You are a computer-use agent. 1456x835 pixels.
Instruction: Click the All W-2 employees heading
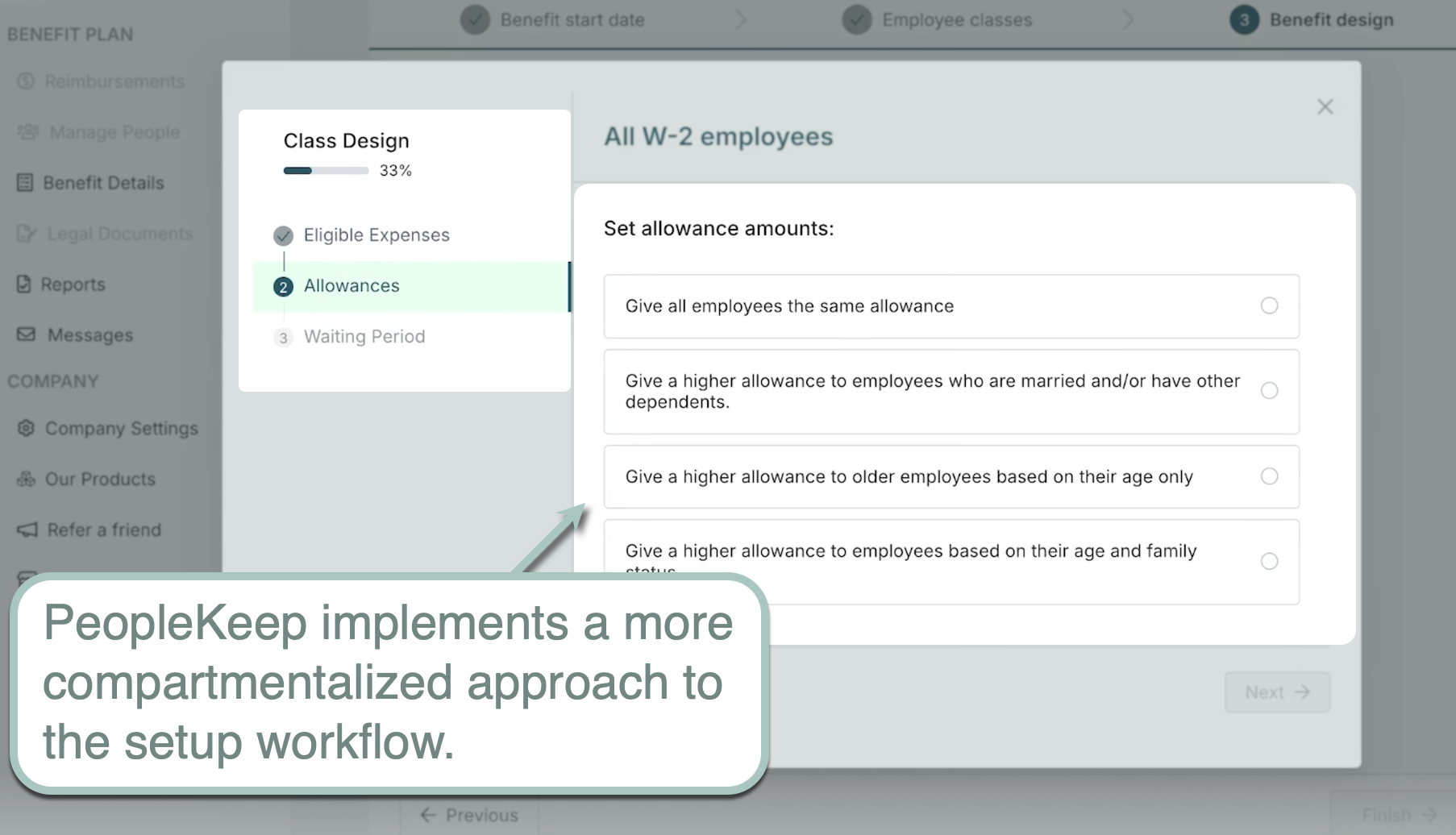pos(718,136)
